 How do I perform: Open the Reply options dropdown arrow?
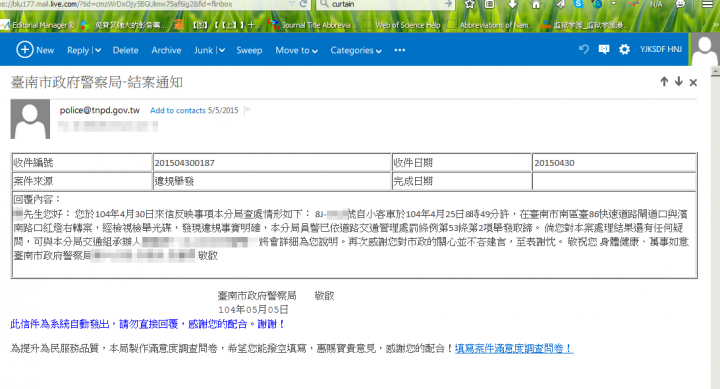tap(98, 50)
